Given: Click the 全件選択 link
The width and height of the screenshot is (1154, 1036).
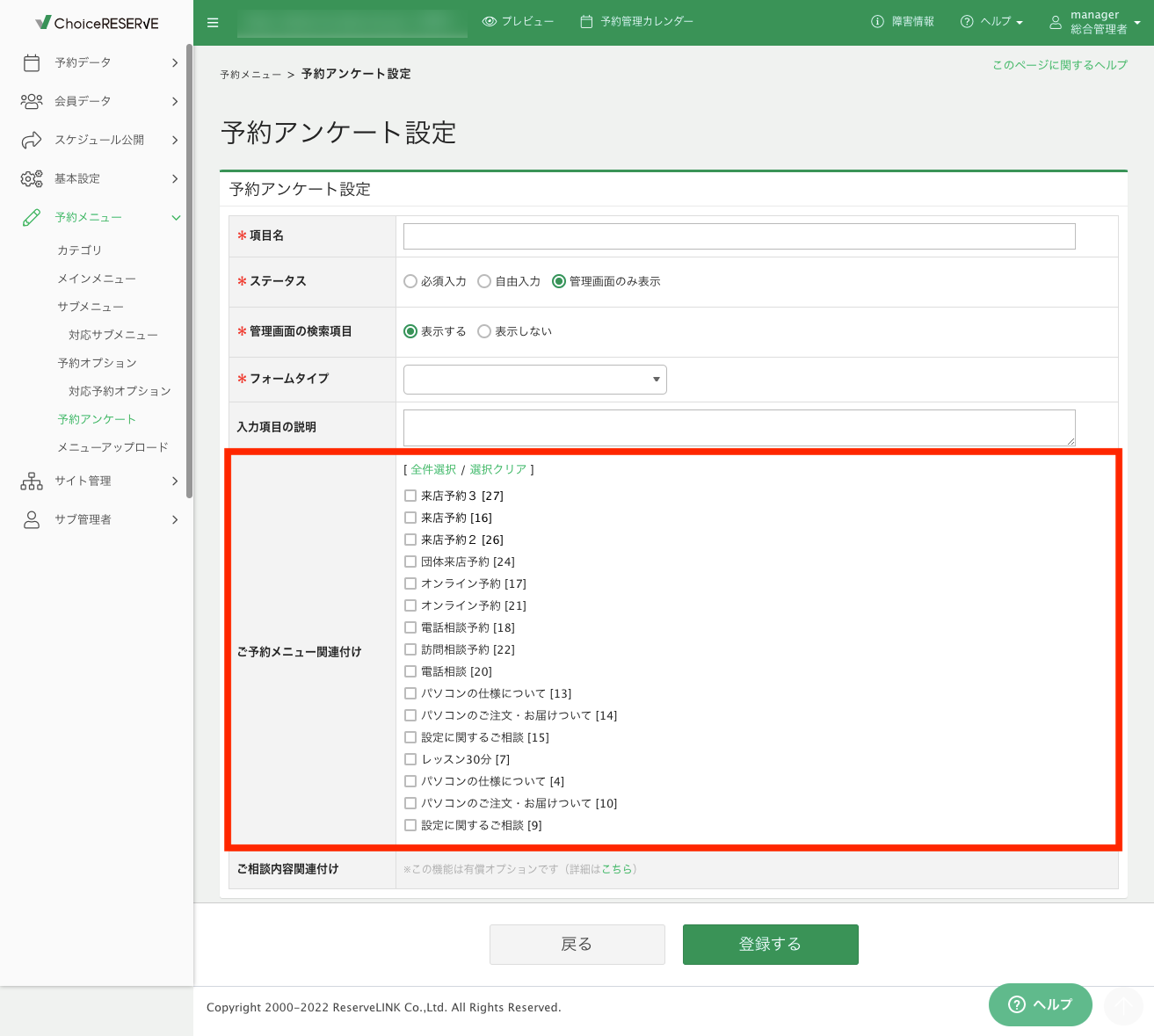Looking at the screenshot, I should point(433,469).
